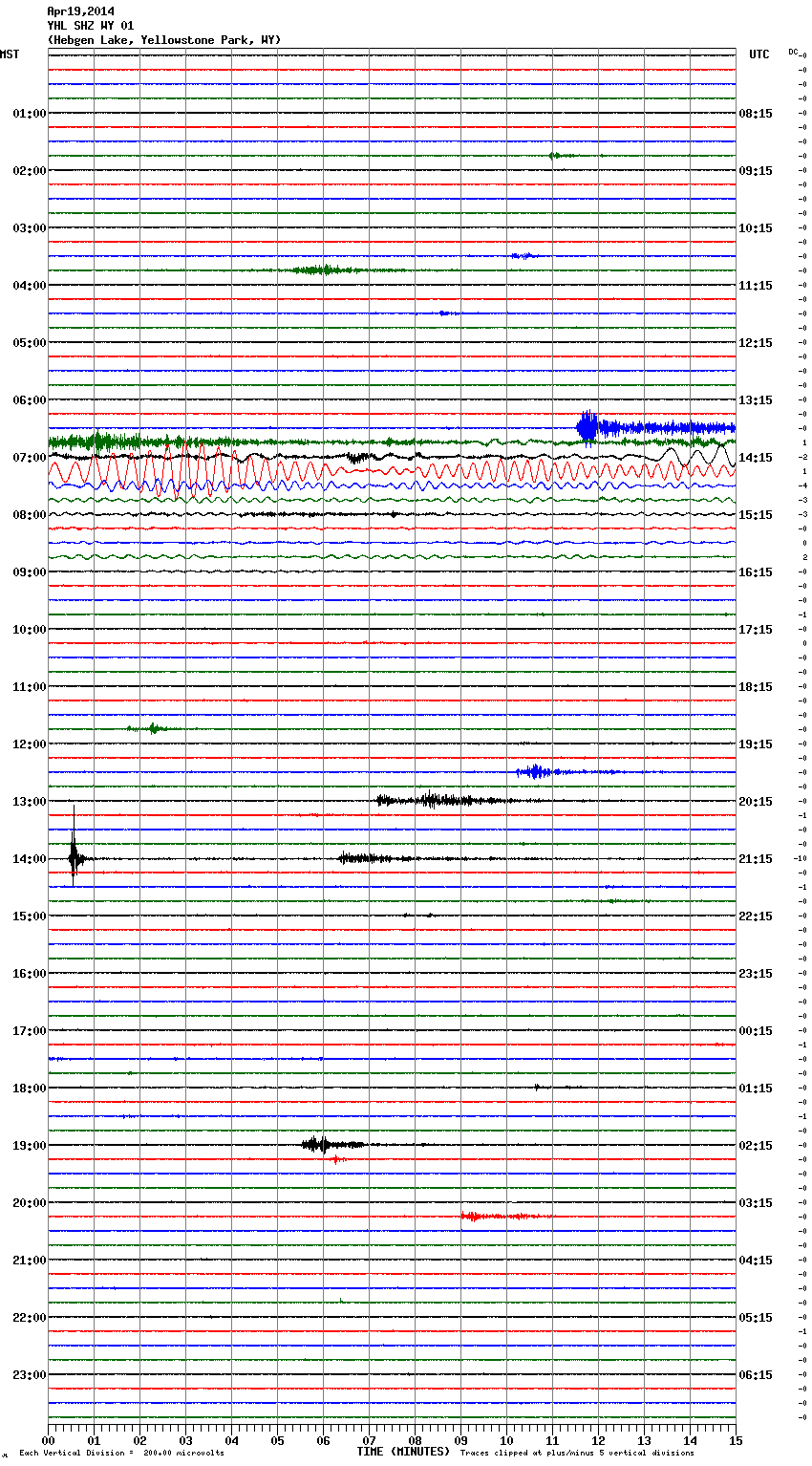Screen dimensions: 812x1466
Task: Select the 12:00 MST time label
Action: pyautogui.click(x=29, y=744)
